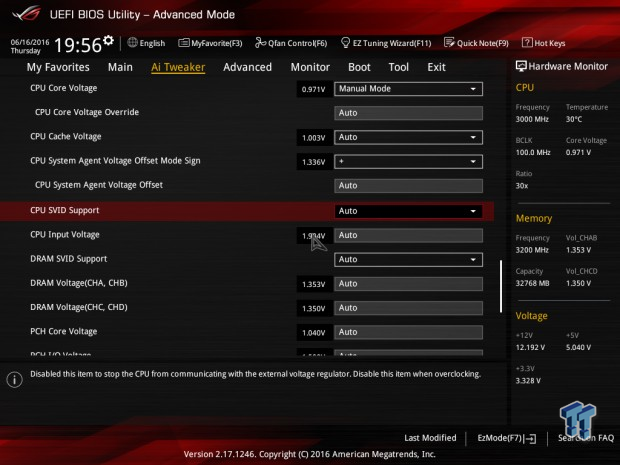Click the Hot Keys question mark icon
Screen dimensions: 620x465
click(527, 43)
